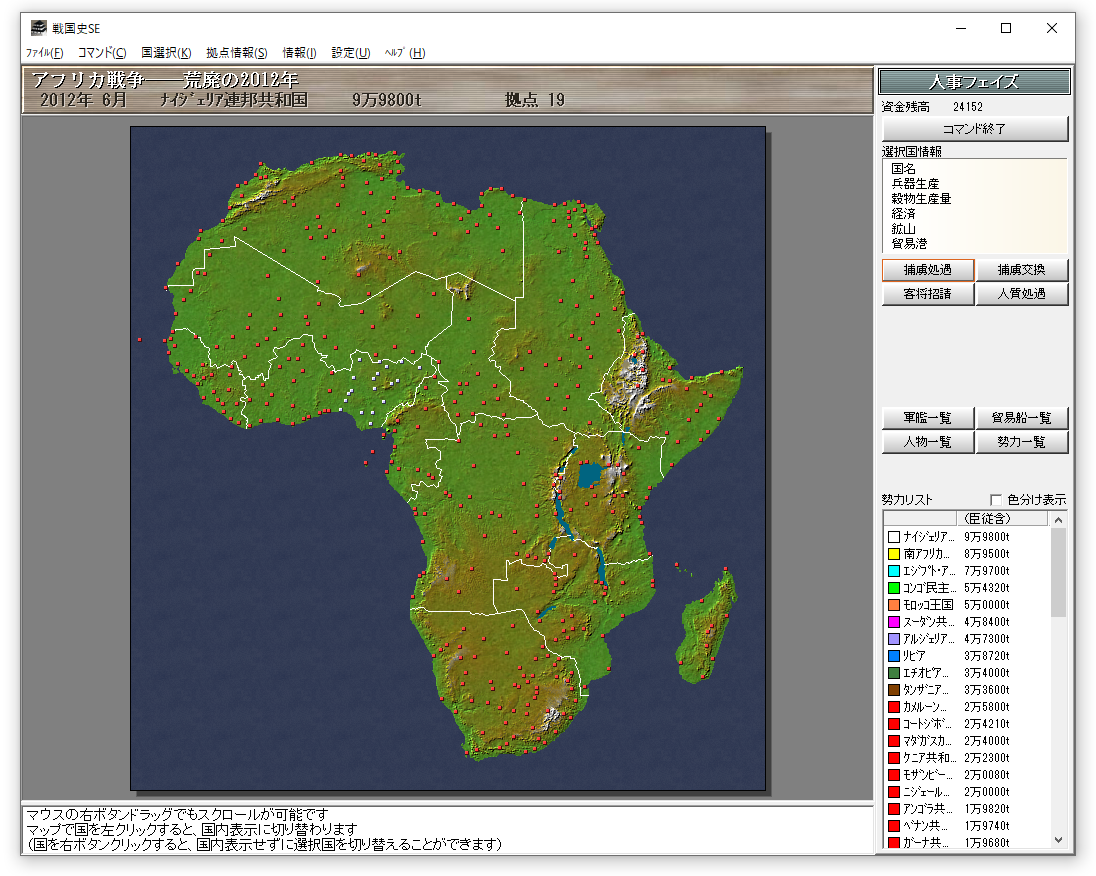Open the コマンド(C) menu
The width and height of the screenshot is (1096, 876).
point(102,53)
